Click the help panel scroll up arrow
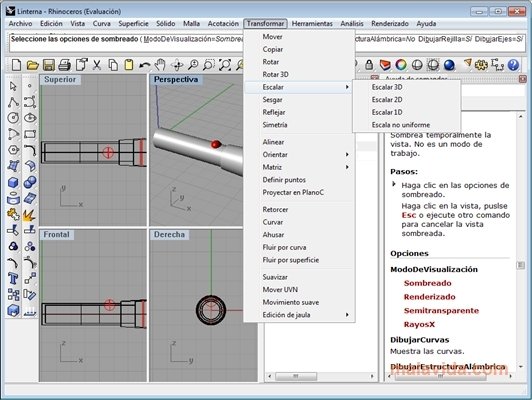 (520, 116)
